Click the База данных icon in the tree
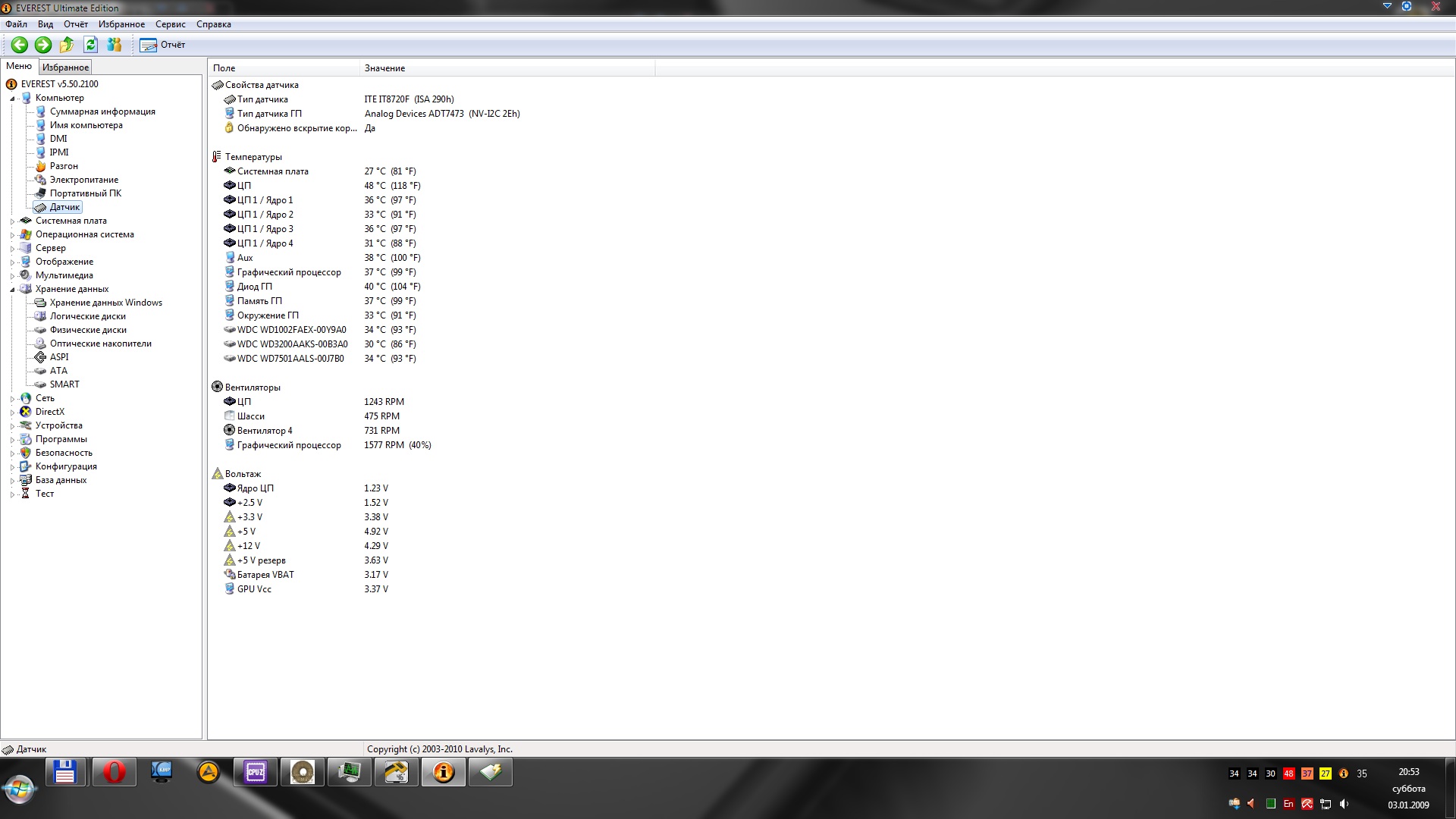This screenshot has height=819, width=1456. [x=26, y=480]
